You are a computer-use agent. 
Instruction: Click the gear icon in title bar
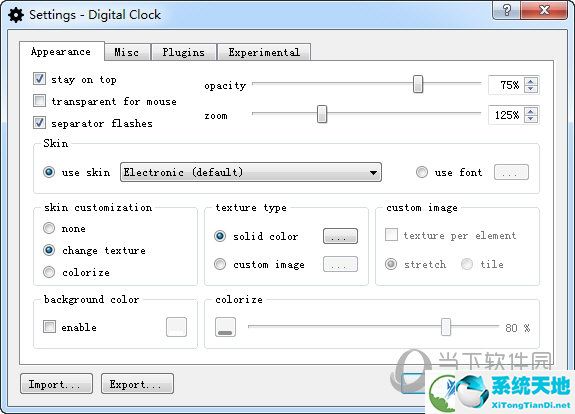16,15
